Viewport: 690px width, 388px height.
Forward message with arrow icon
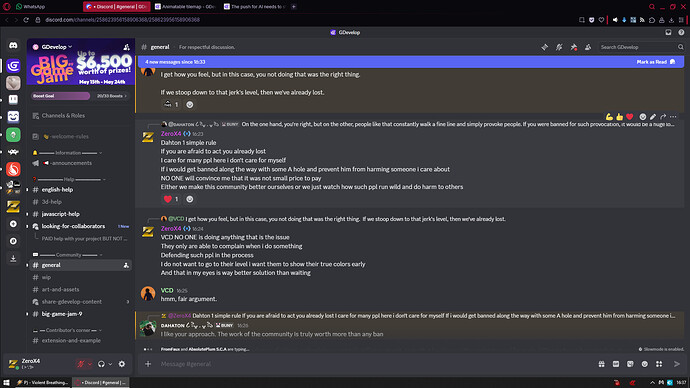[x=663, y=117]
